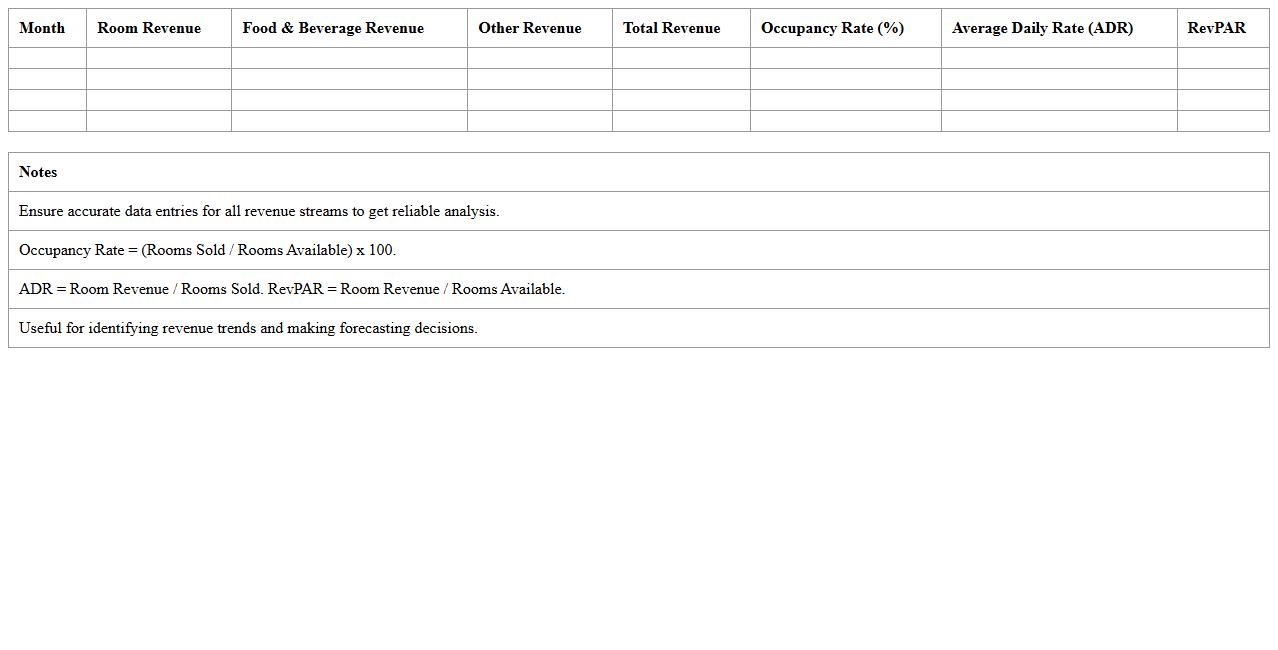Select the Other Revenue column header
The height and width of the screenshot is (650, 1278).
529,28
